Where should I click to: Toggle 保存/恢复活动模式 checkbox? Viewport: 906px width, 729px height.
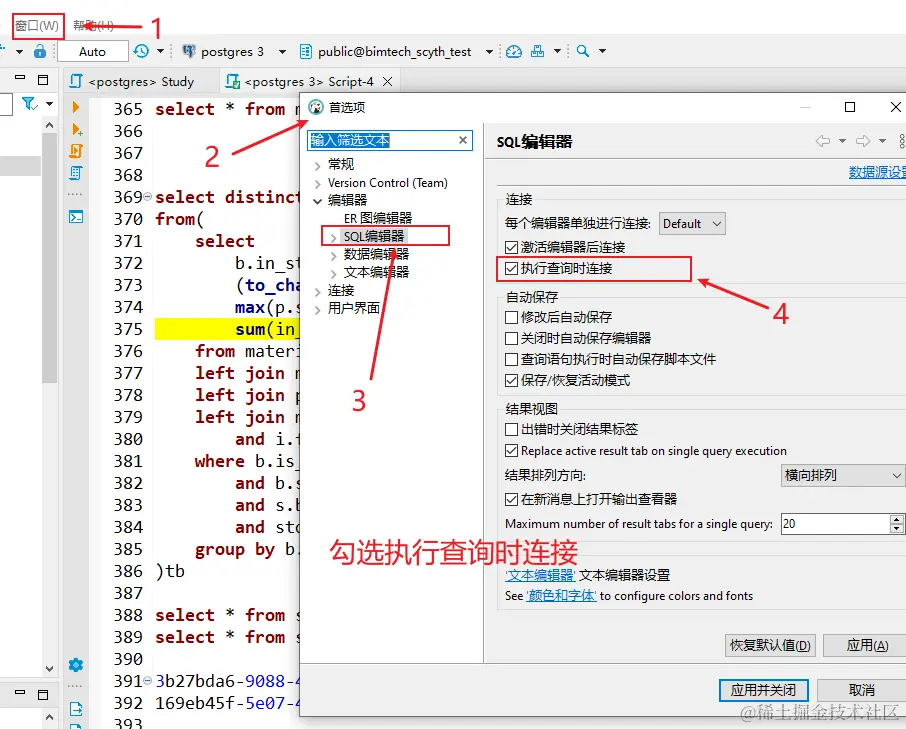tap(511, 380)
